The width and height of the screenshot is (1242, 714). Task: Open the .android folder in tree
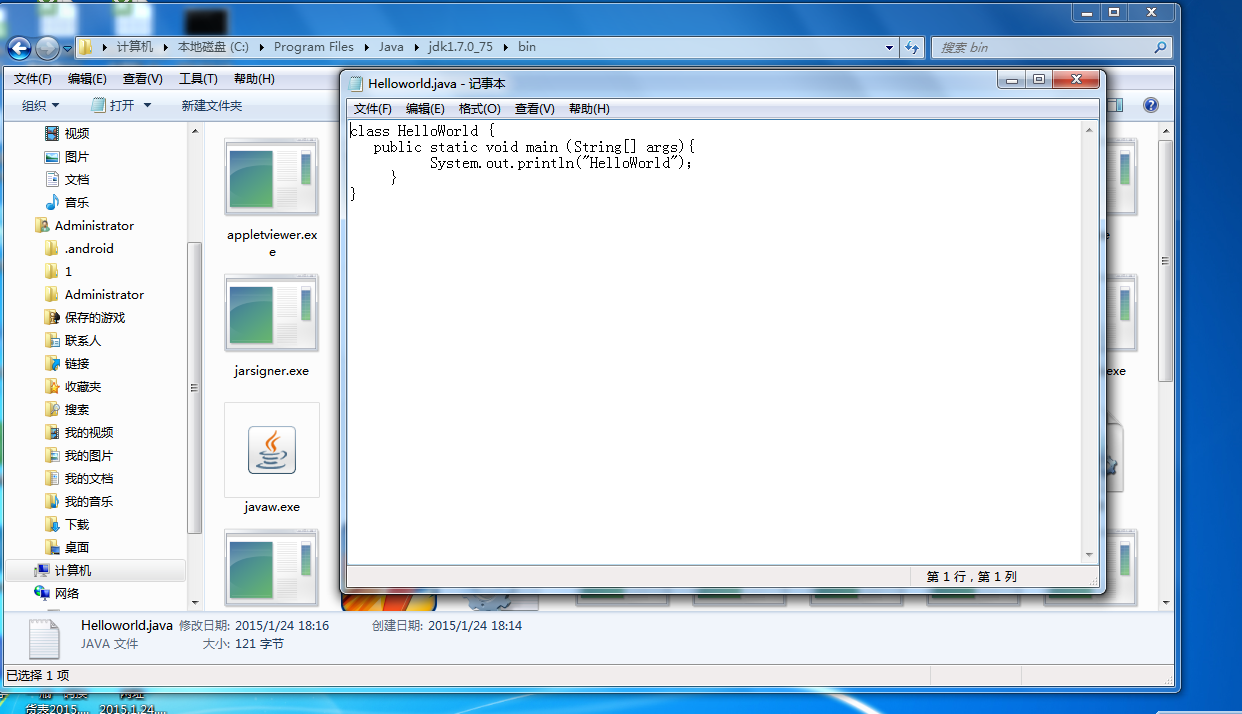(x=89, y=248)
